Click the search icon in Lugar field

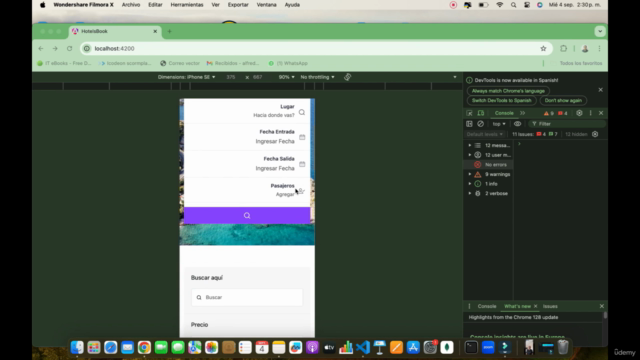tap(302, 112)
